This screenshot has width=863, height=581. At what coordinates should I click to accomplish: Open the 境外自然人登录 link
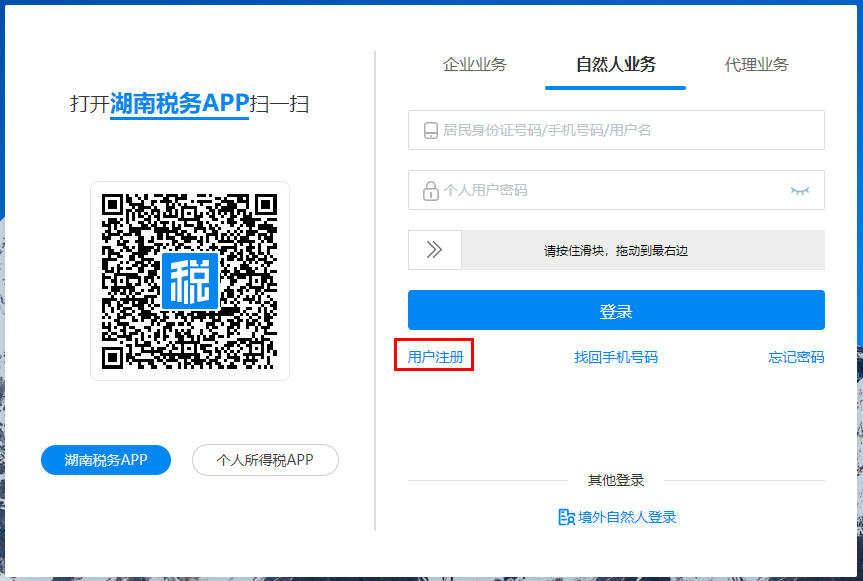(x=627, y=517)
